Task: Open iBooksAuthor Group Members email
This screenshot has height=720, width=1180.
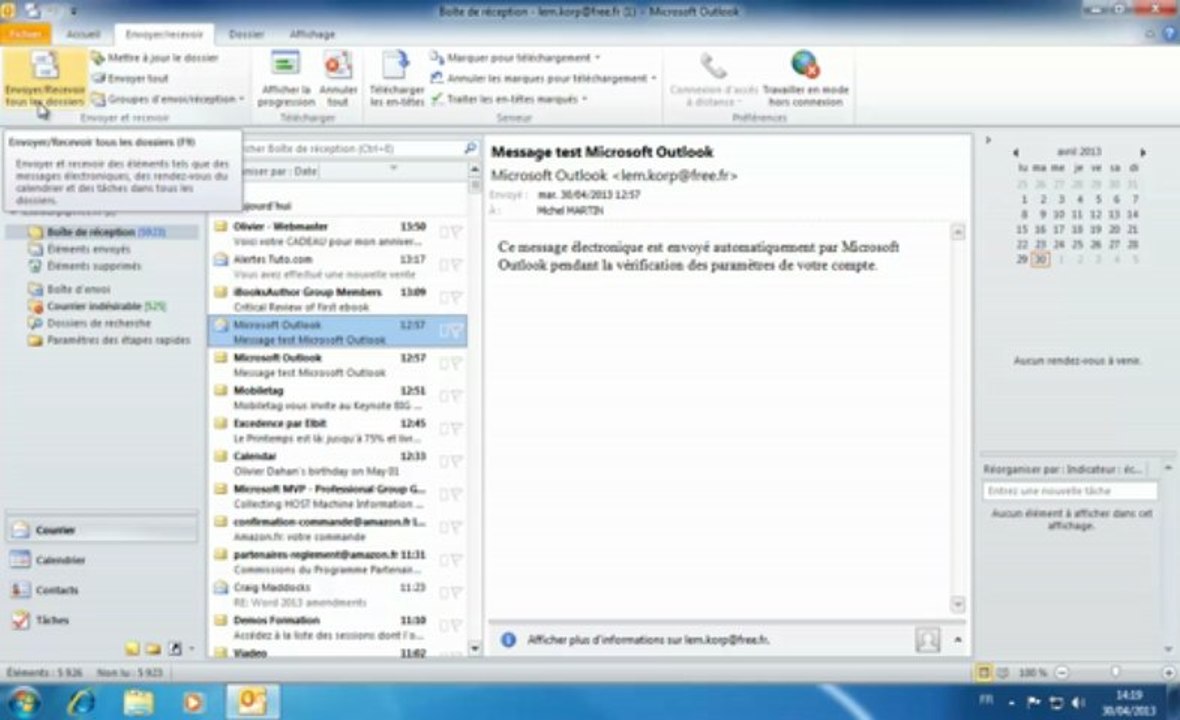Action: tap(337, 299)
